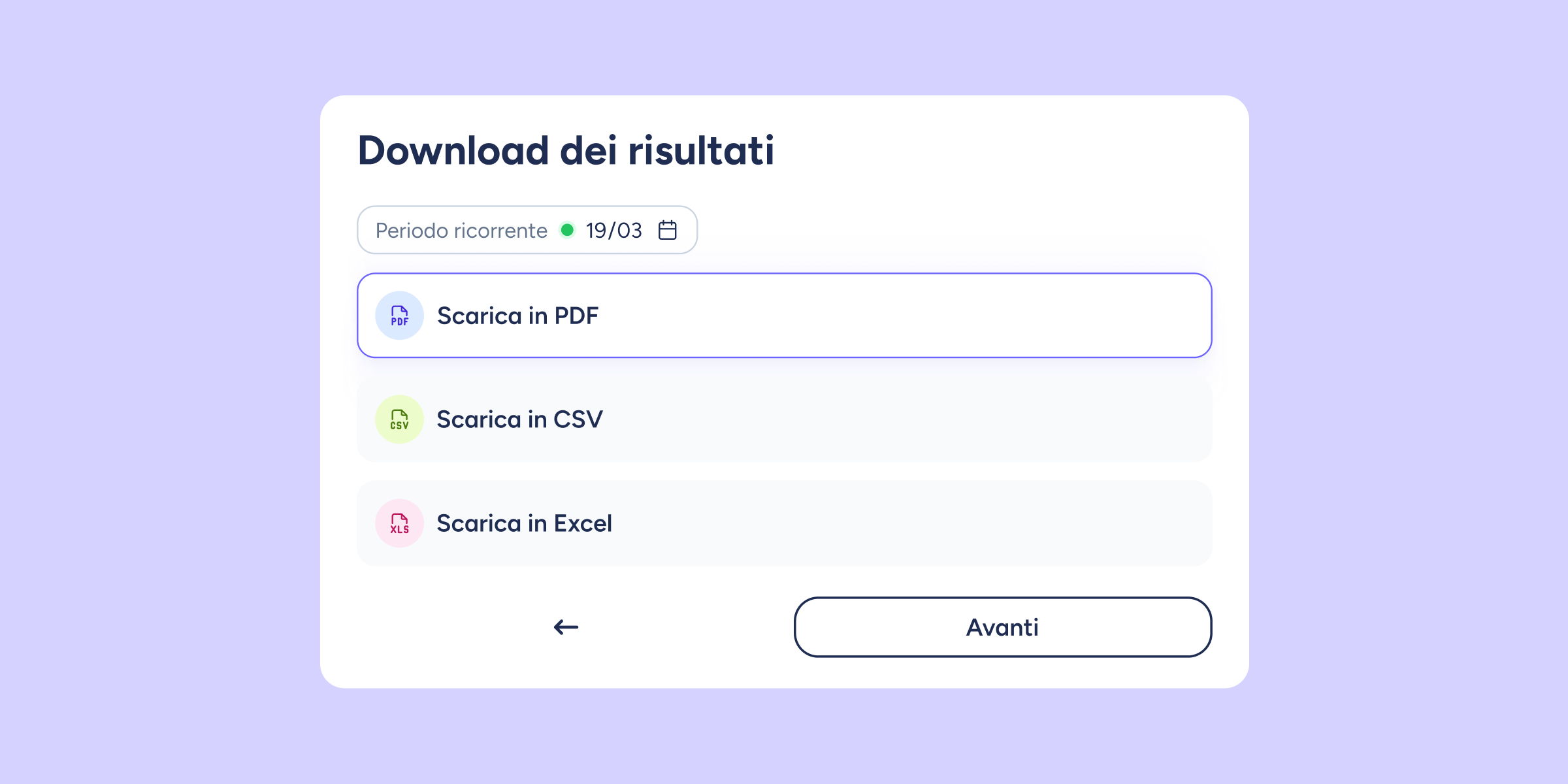Image resolution: width=1568 pixels, height=784 pixels.
Task: Click the "Scarica in PDF" text label
Action: [x=517, y=316]
